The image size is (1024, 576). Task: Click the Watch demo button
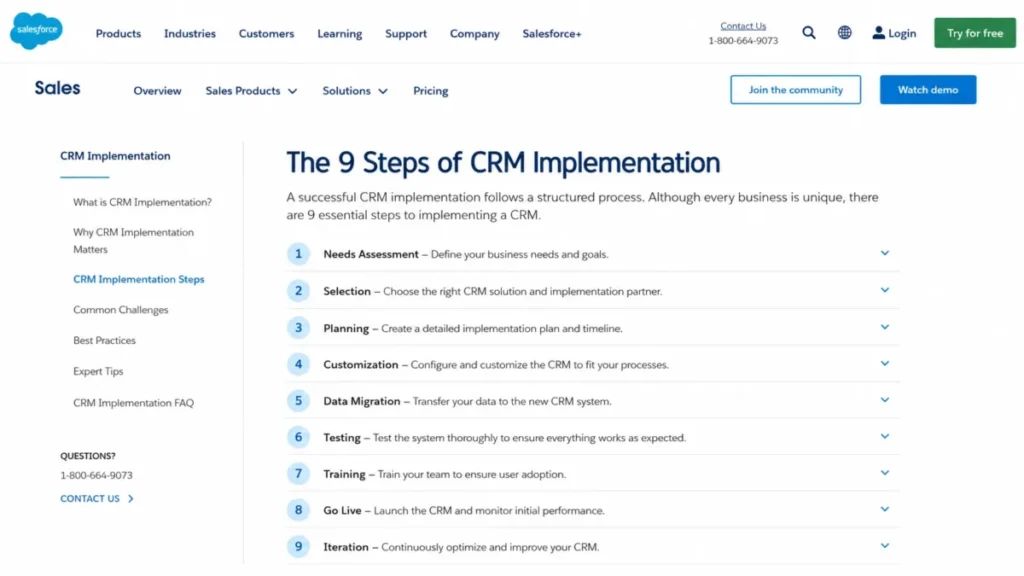(x=928, y=89)
